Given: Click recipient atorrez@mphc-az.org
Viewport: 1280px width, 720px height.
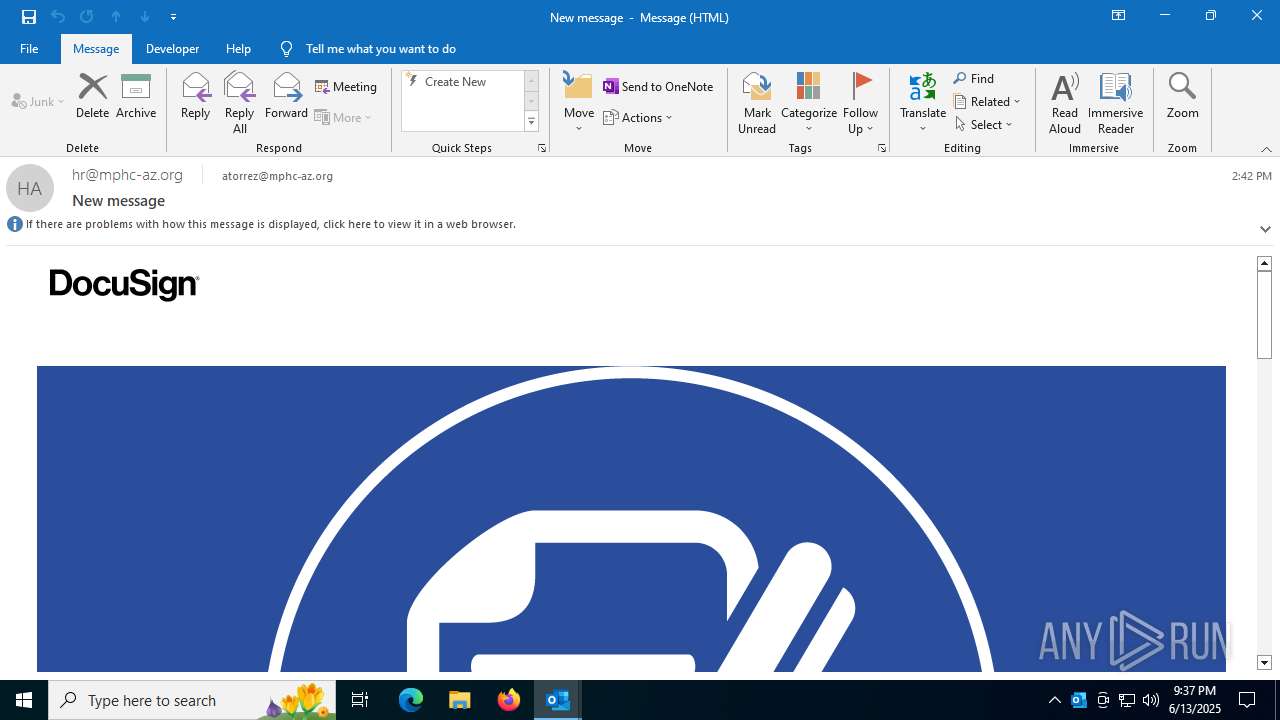Looking at the screenshot, I should (277, 176).
